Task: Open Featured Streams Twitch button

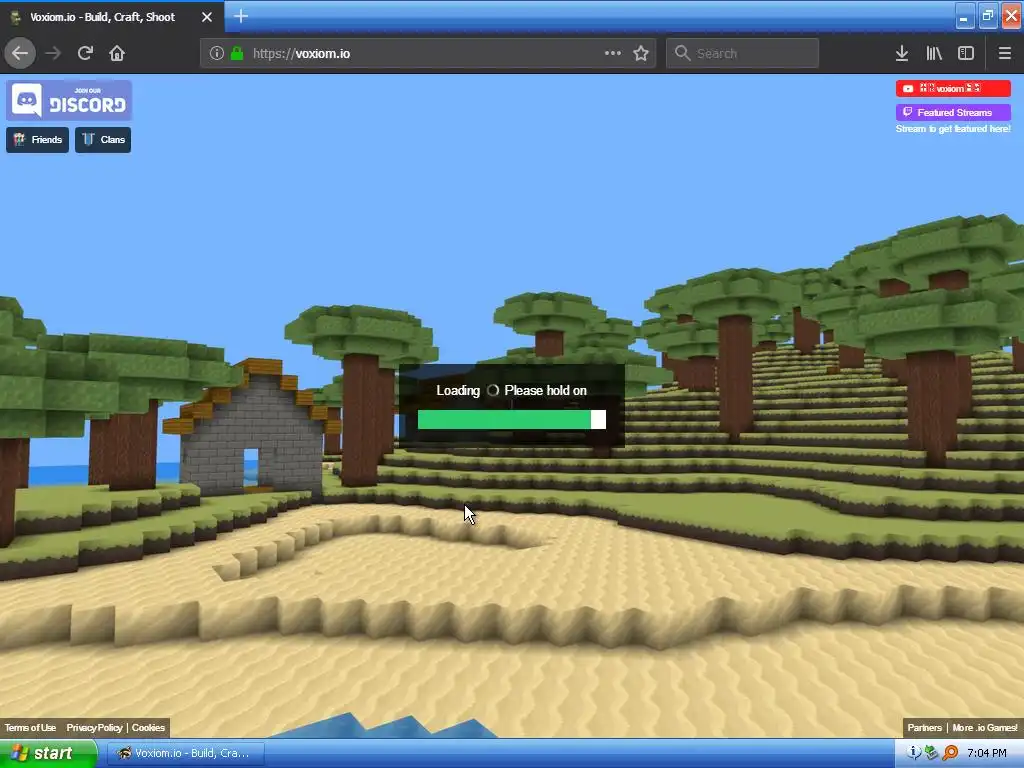Action: pos(953,112)
